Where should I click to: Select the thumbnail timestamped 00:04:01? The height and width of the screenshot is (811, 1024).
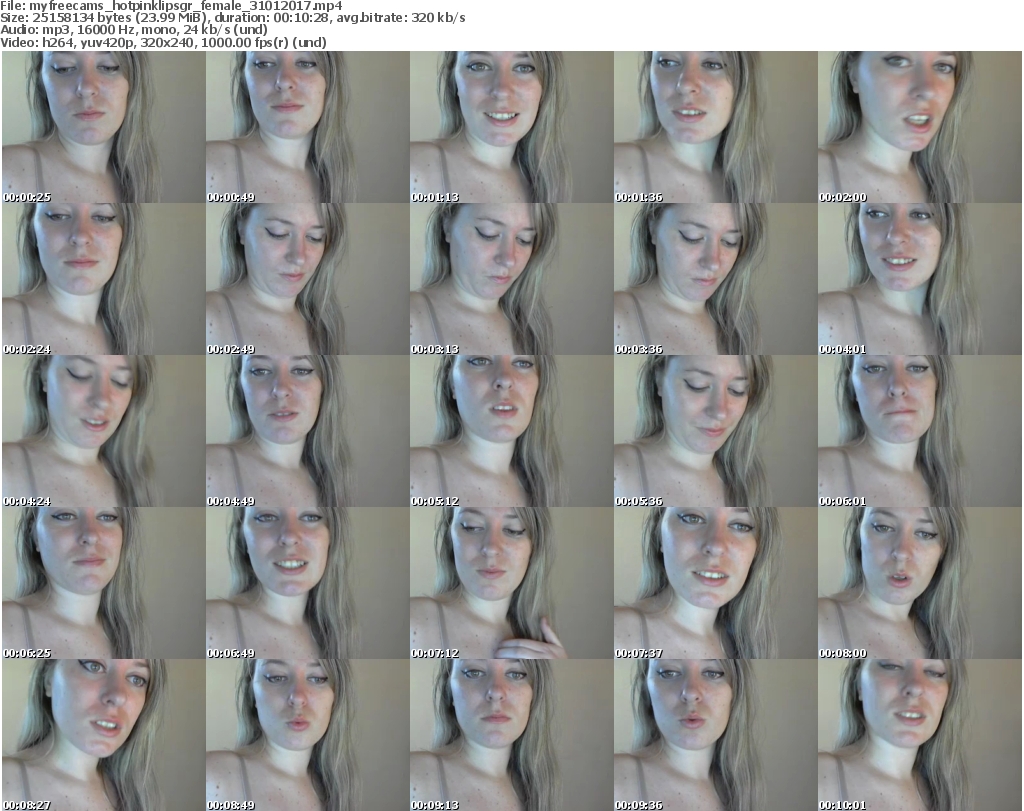920,279
